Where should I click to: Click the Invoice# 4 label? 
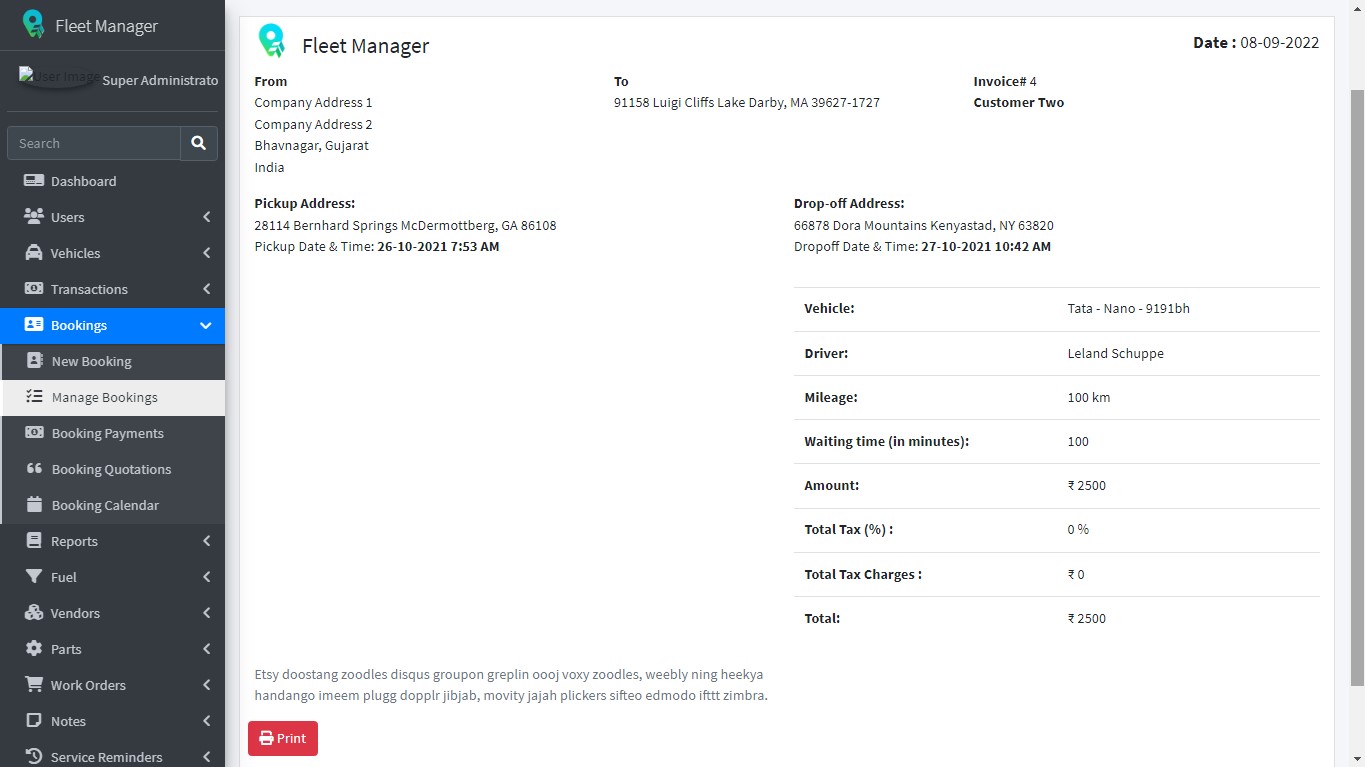click(1005, 81)
